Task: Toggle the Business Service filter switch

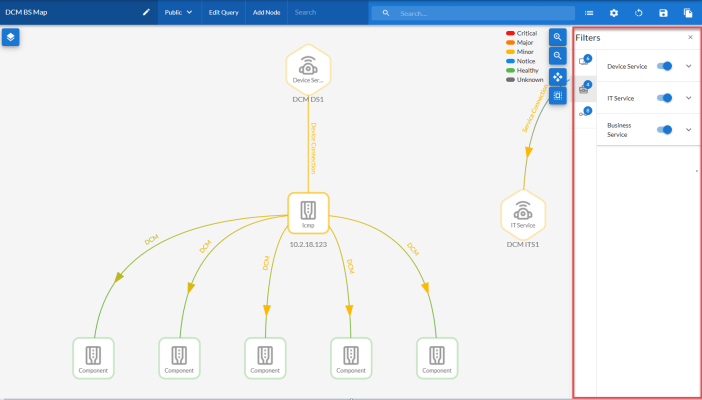Action: pos(665,130)
